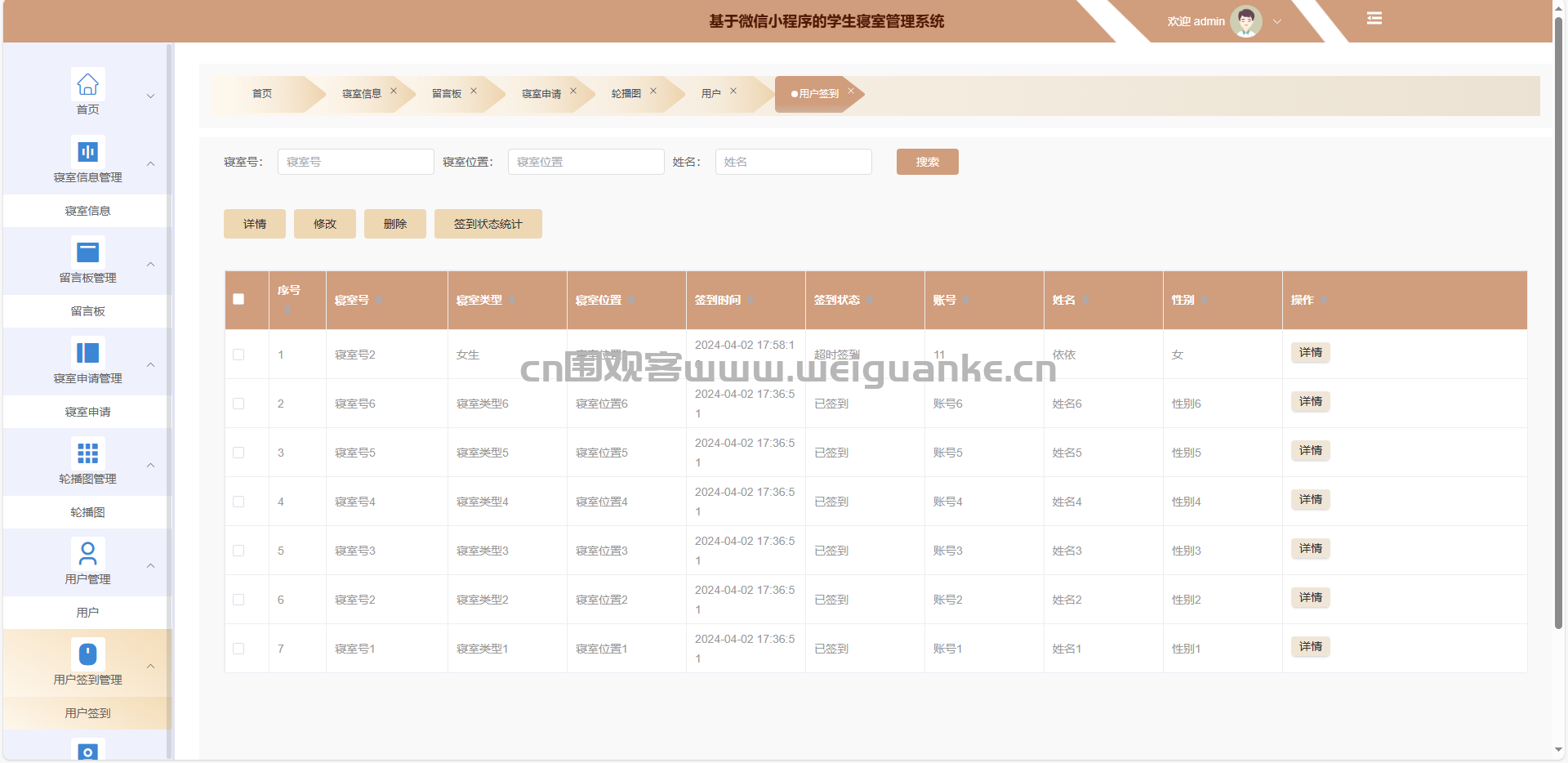Click the 搜索 search button
This screenshot has height=763, width=1568.
[927, 162]
